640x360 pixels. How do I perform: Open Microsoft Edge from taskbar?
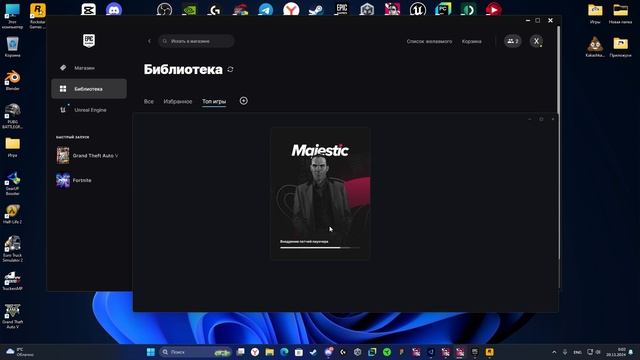coord(284,352)
